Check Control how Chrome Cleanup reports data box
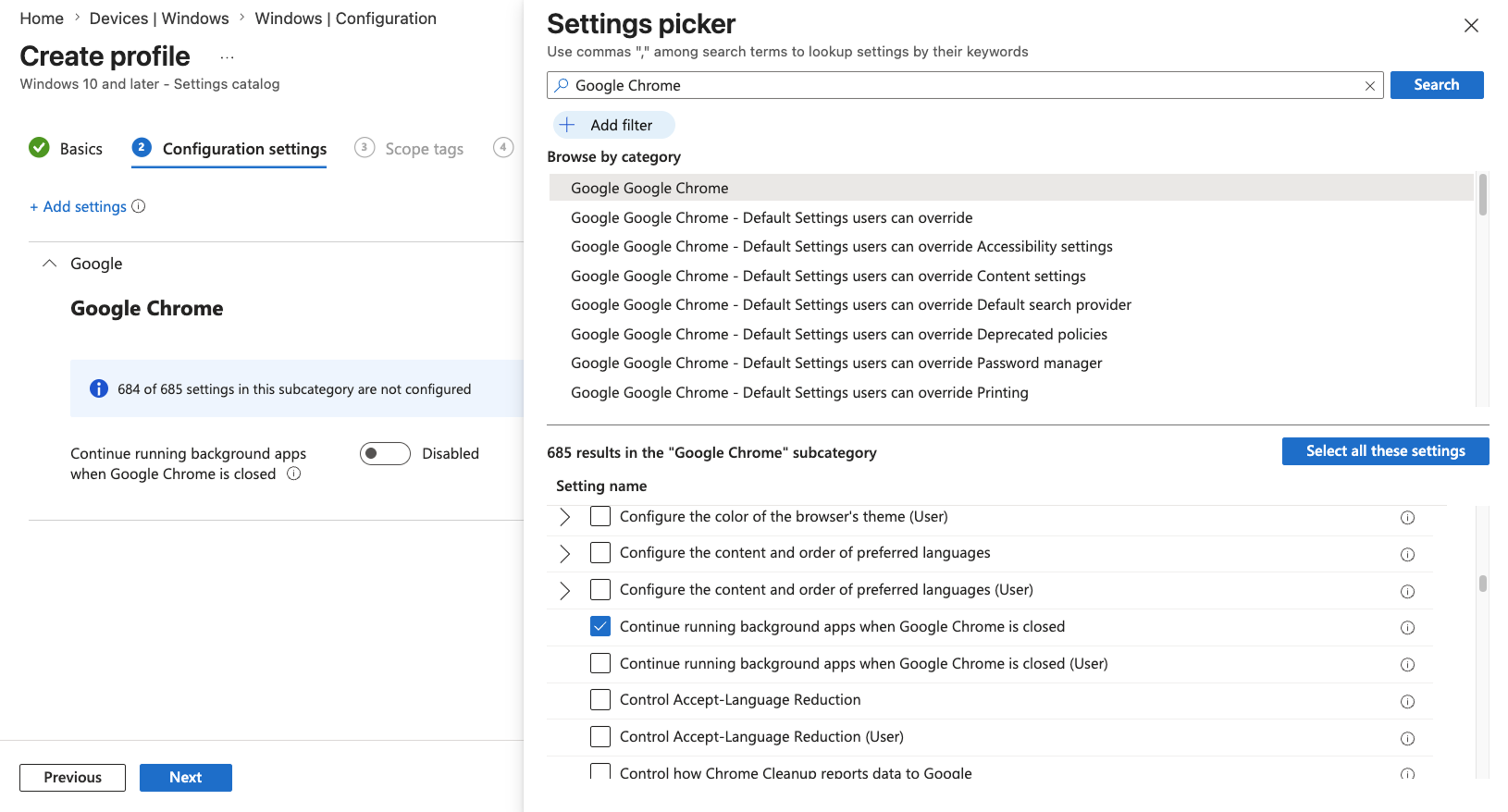 [x=600, y=770]
